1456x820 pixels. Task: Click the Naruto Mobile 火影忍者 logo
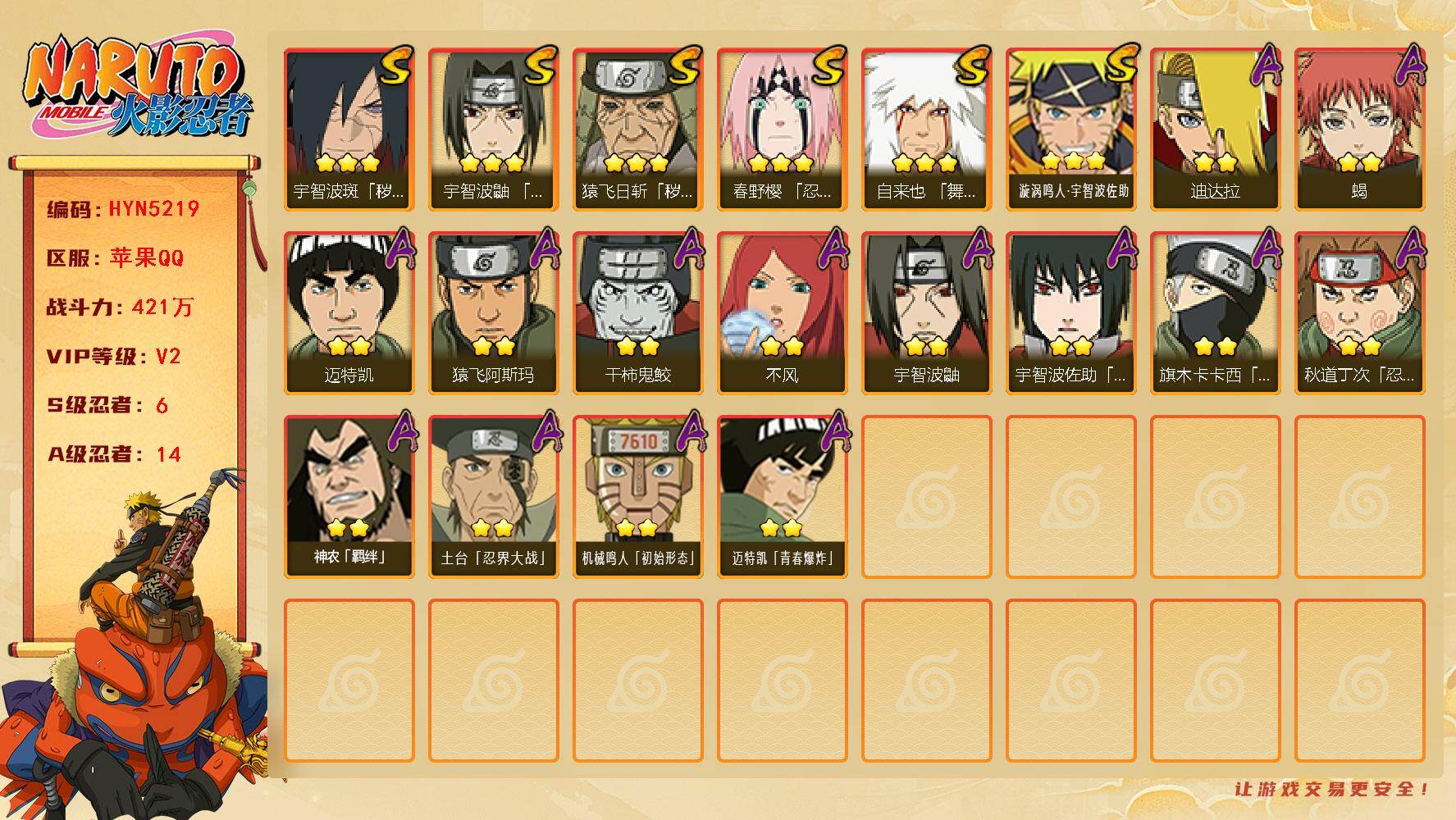point(138,88)
